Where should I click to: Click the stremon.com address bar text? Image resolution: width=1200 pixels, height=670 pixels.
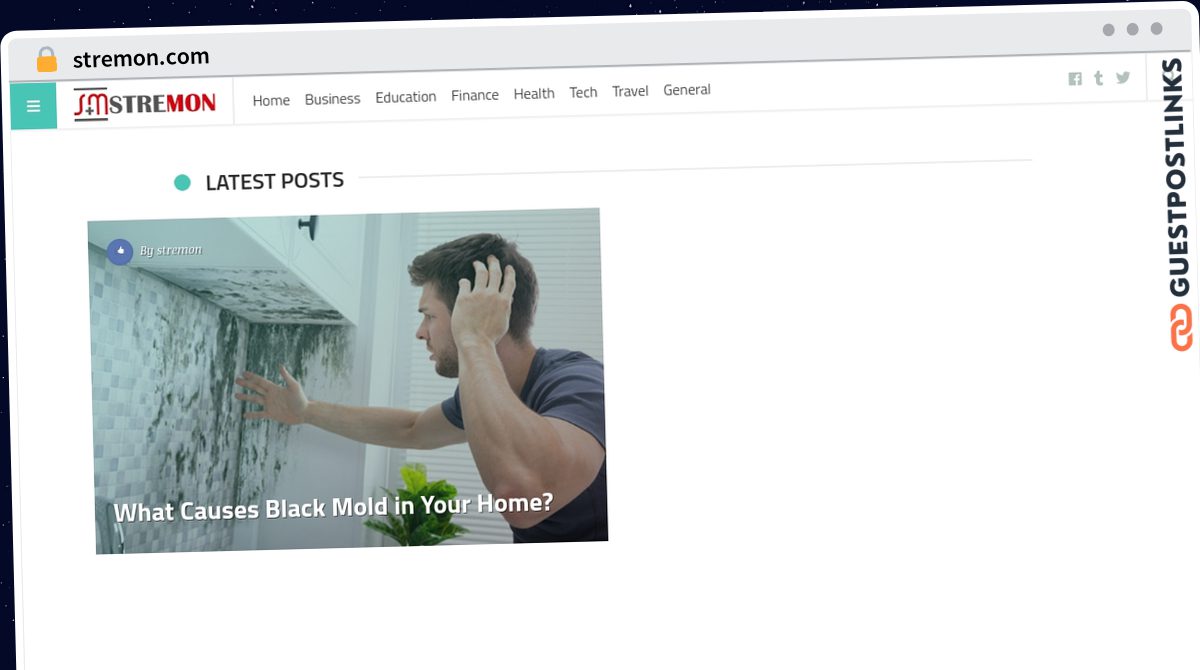(x=141, y=58)
